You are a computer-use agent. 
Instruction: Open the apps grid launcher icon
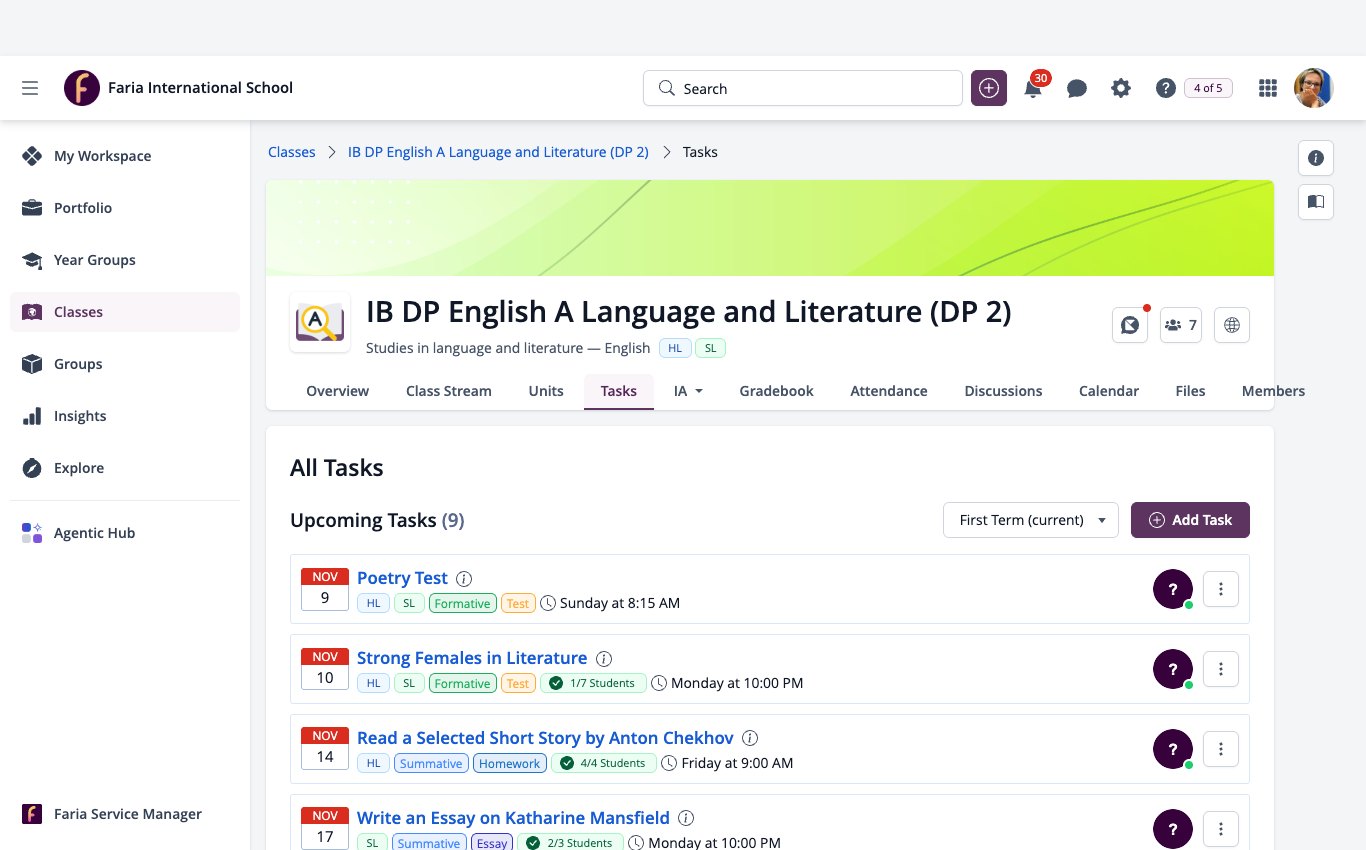1268,88
